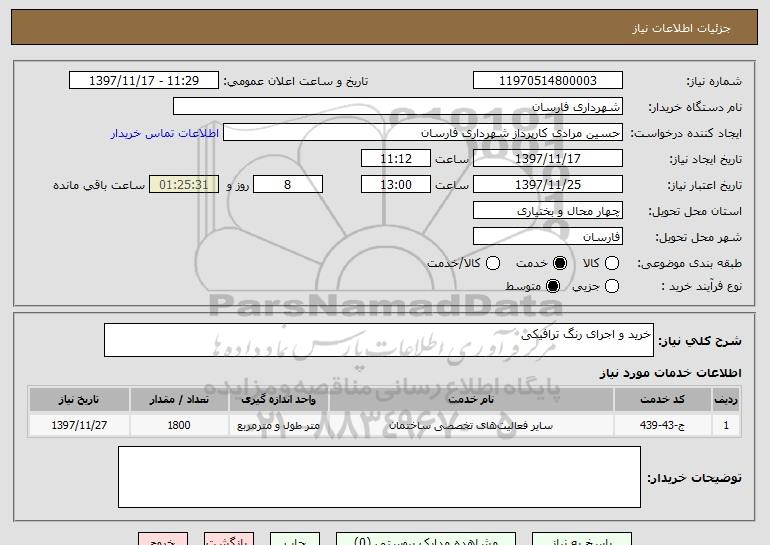Image resolution: width=770 pixels, height=545 pixels.
Task: Click the need date cell 1397/11/27
Action: (79, 425)
